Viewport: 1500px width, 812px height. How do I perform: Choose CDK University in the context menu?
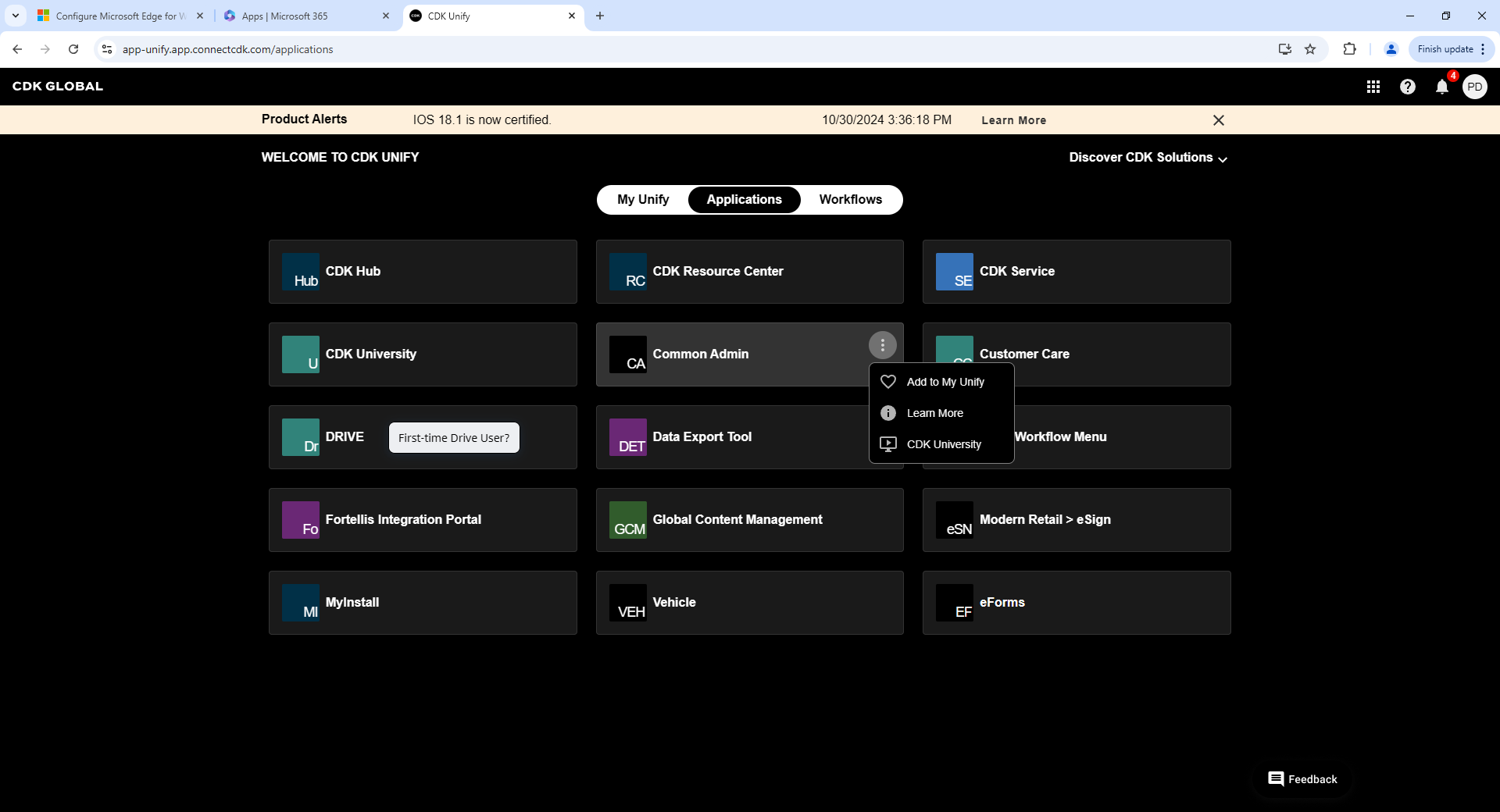pos(941,444)
